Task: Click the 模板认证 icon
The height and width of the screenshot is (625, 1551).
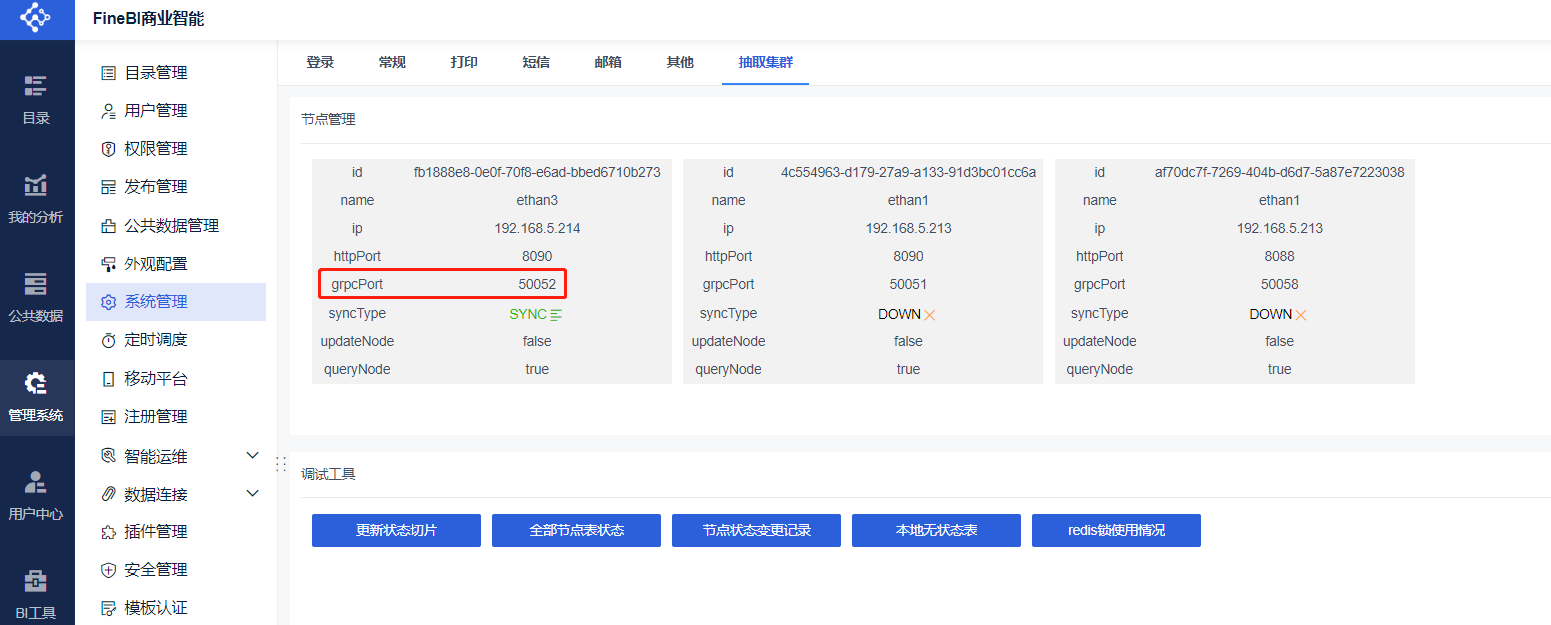Action: tap(109, 608)
